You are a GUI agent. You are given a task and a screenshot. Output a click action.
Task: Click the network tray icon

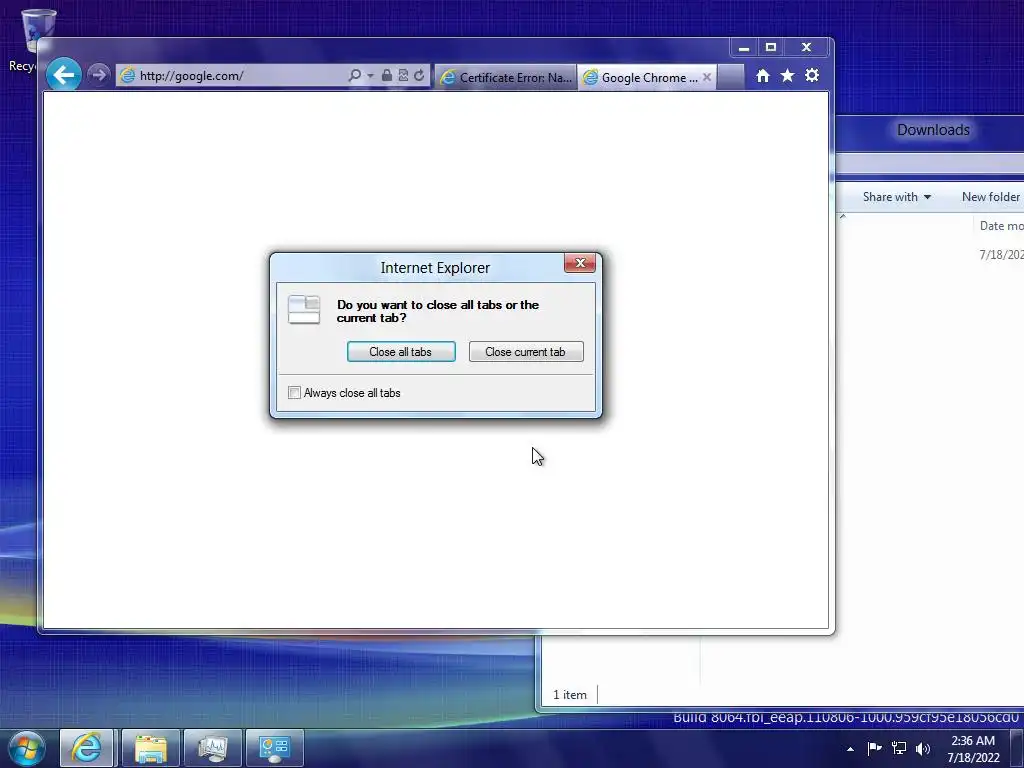pyautogui.click(x=899, y=748)
